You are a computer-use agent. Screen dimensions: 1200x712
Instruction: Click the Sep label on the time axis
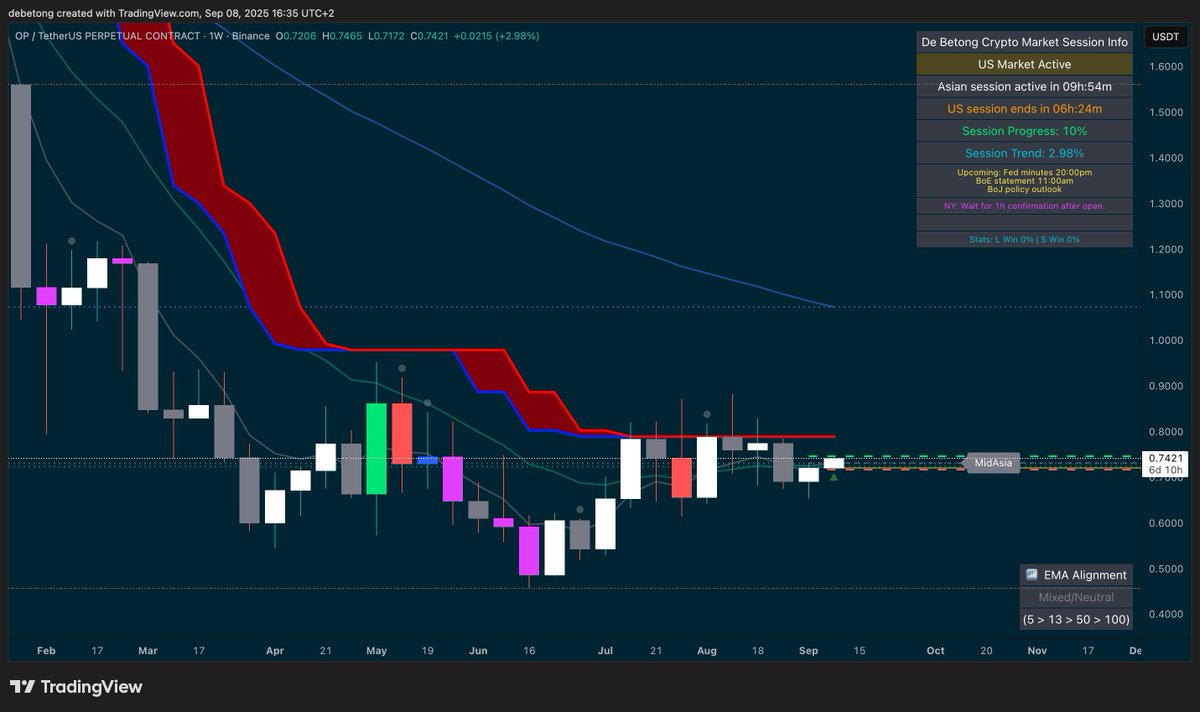click(808, 650)
